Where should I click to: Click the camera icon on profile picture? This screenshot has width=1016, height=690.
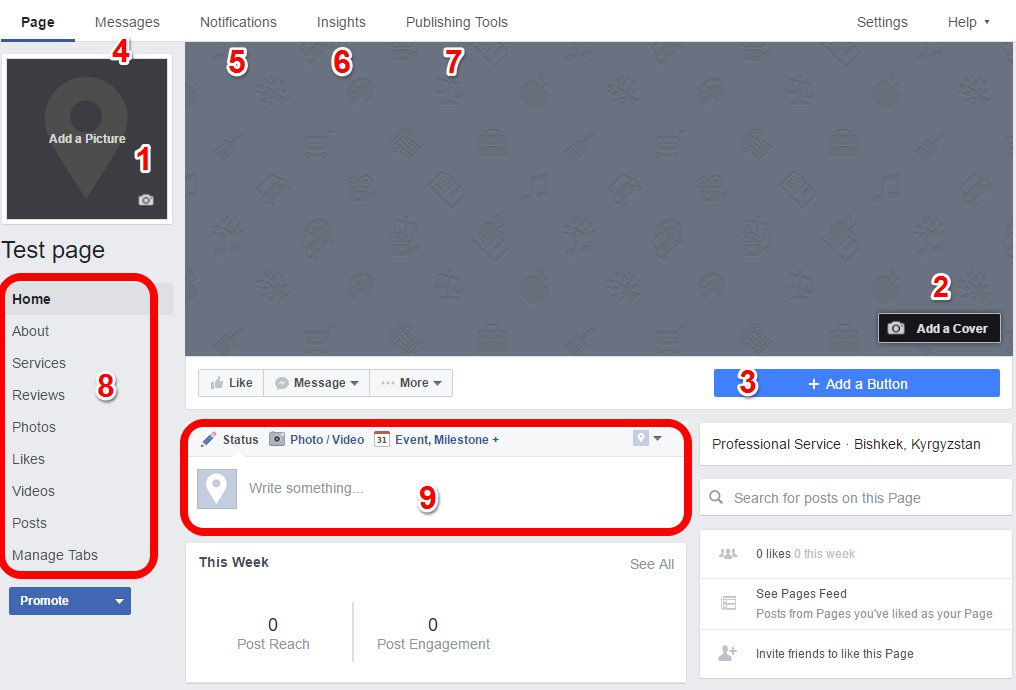(146, 200)
